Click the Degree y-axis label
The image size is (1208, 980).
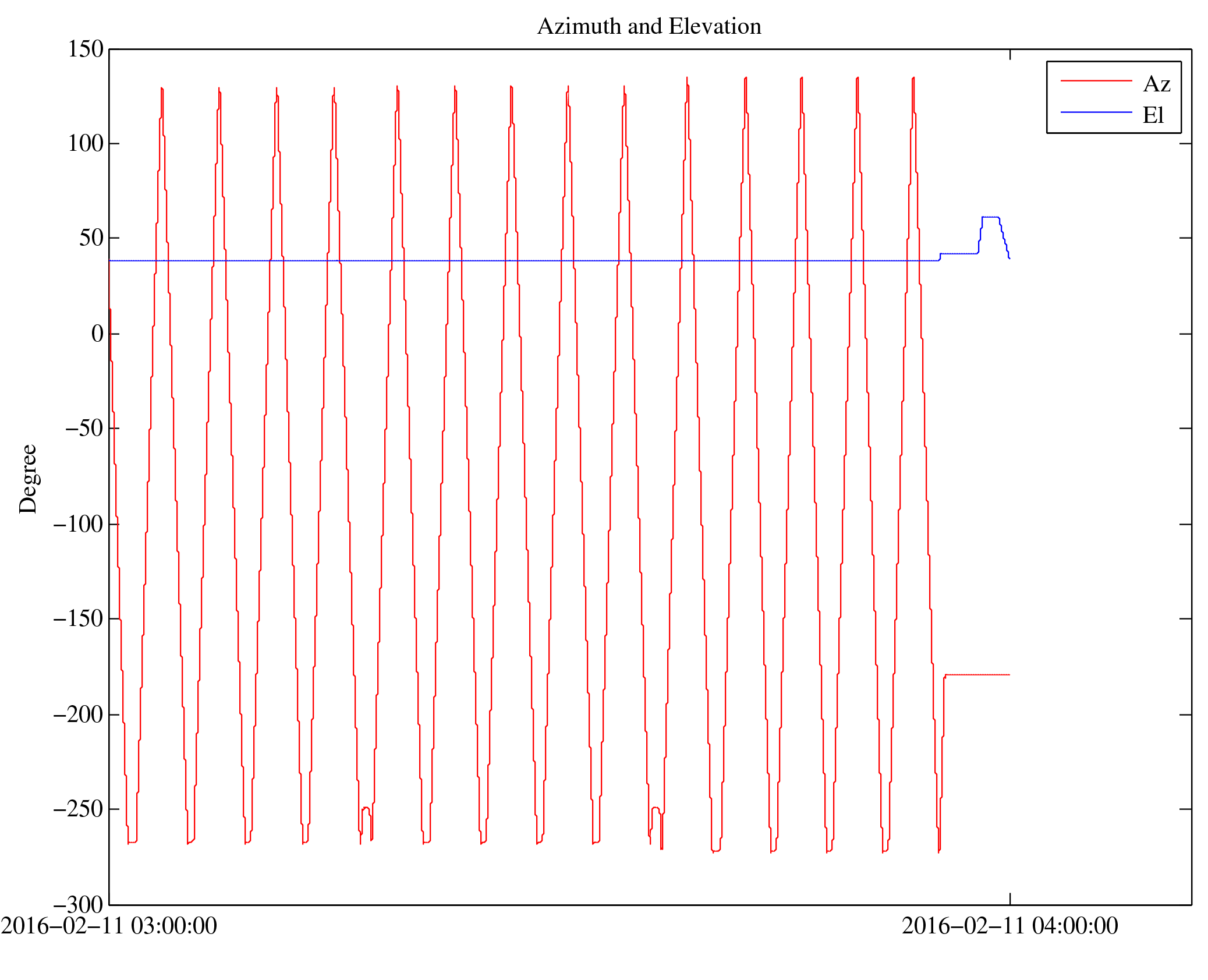click(28, 479)
